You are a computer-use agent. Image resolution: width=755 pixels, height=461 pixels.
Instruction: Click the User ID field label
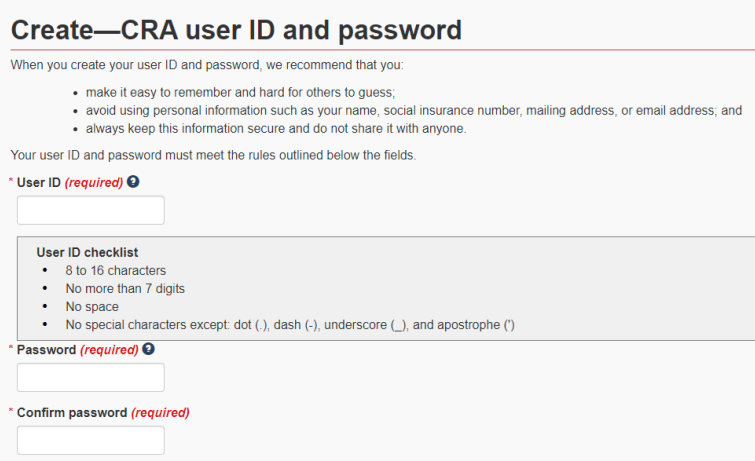39,183
